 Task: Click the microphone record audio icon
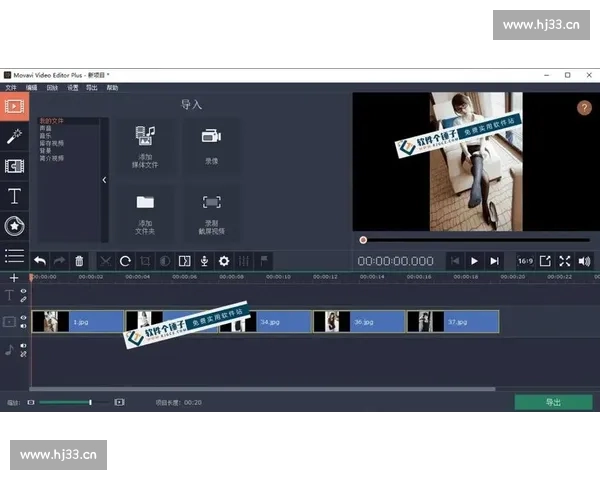[204, 261]
